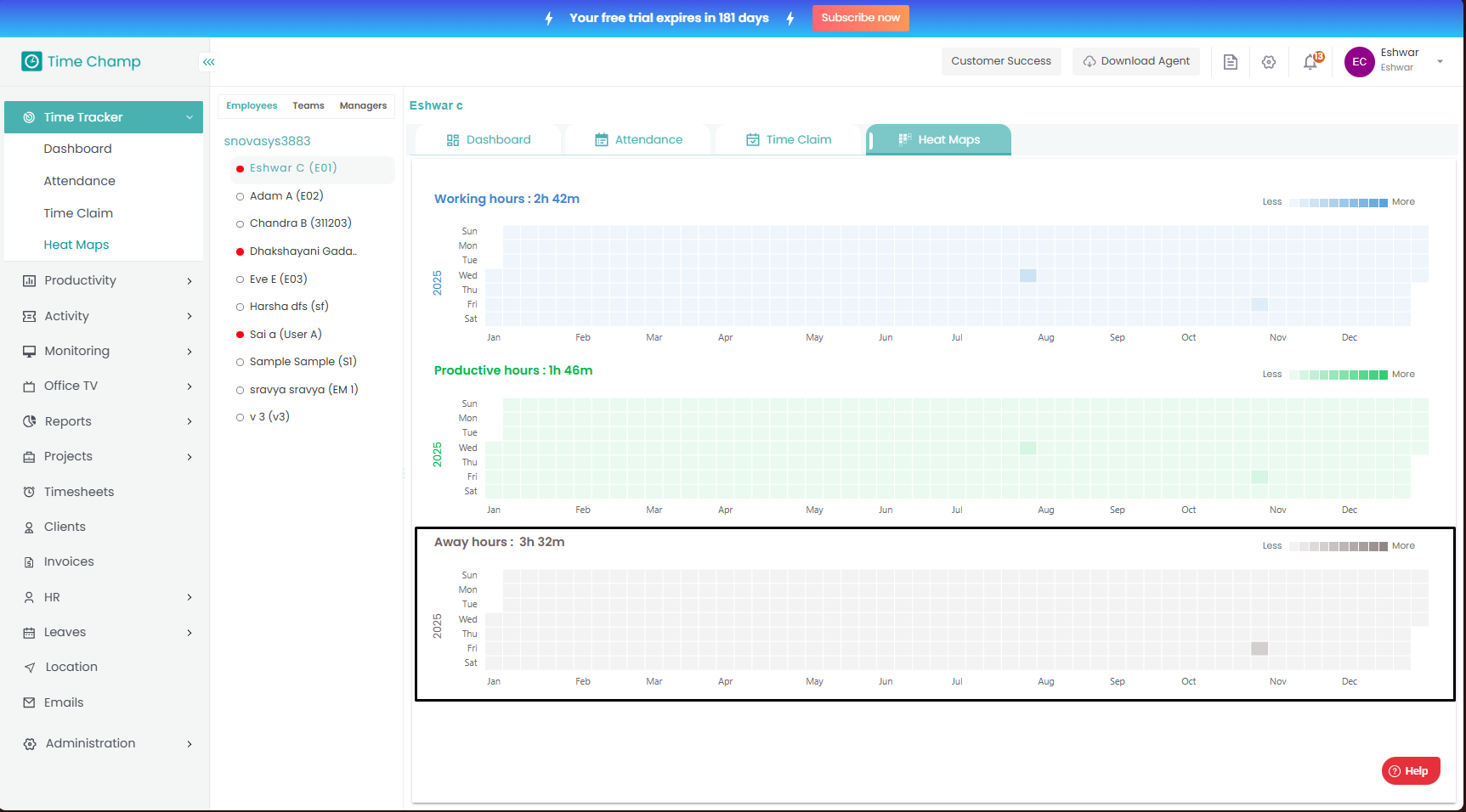
Task: Select employee Chandra B (311203)
Action: pos(300,223)
